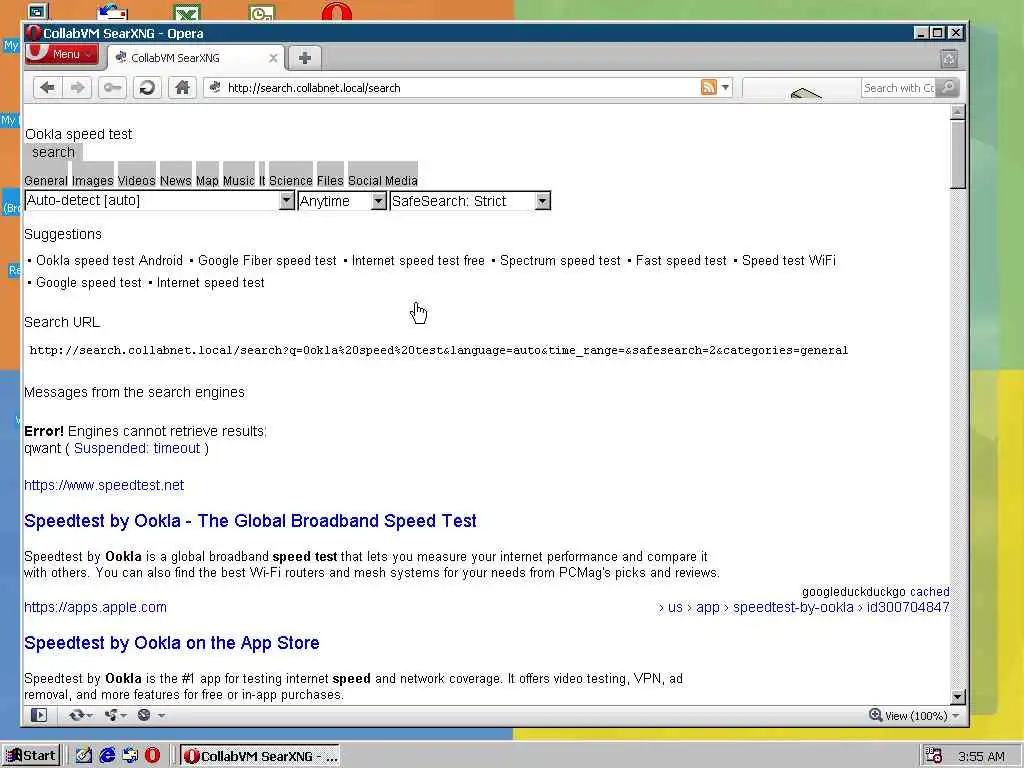Click the search button under query
1024x768 pixels.
click(54, 152)
